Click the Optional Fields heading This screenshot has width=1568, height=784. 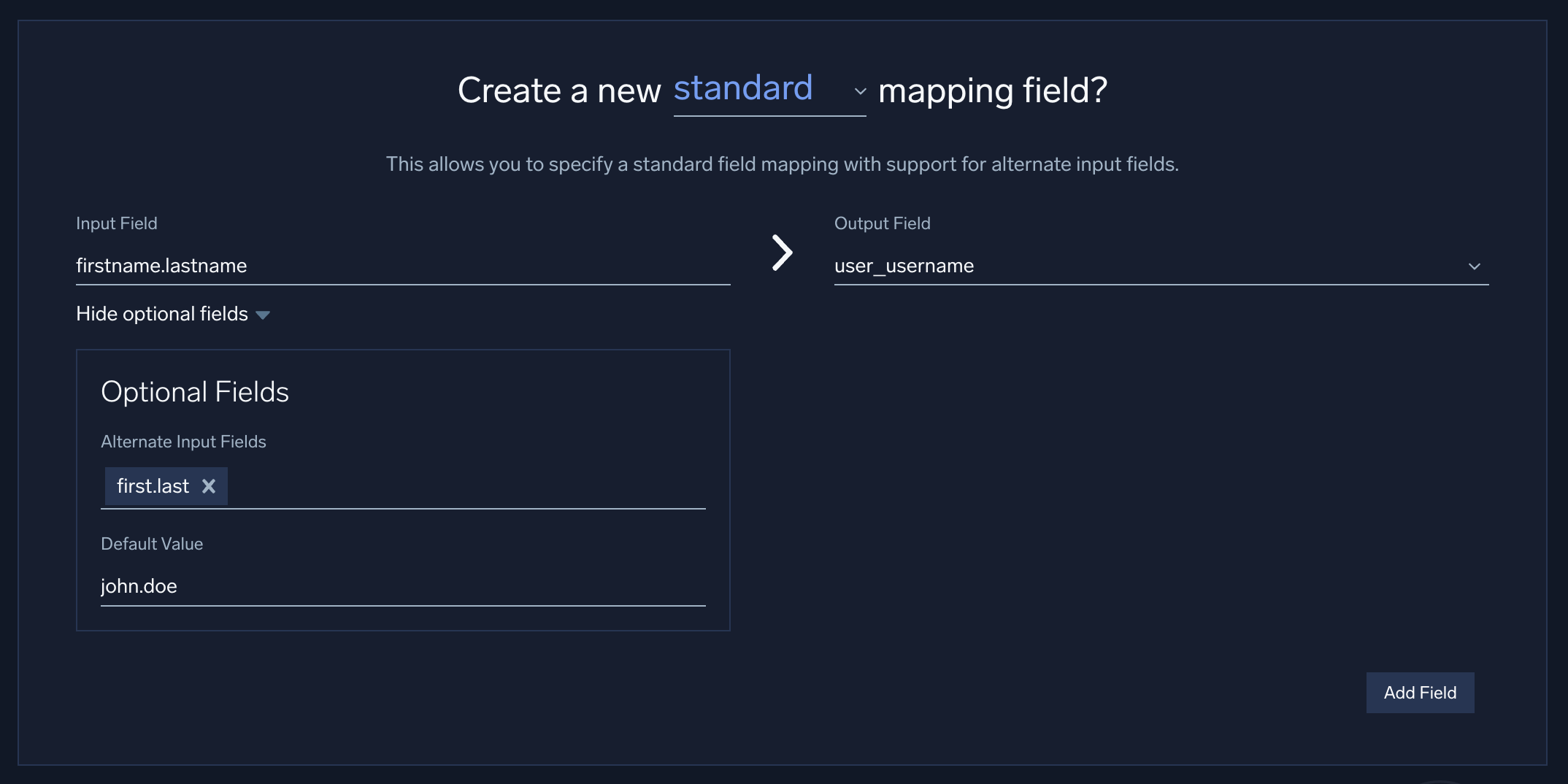[x=194, y=392]
